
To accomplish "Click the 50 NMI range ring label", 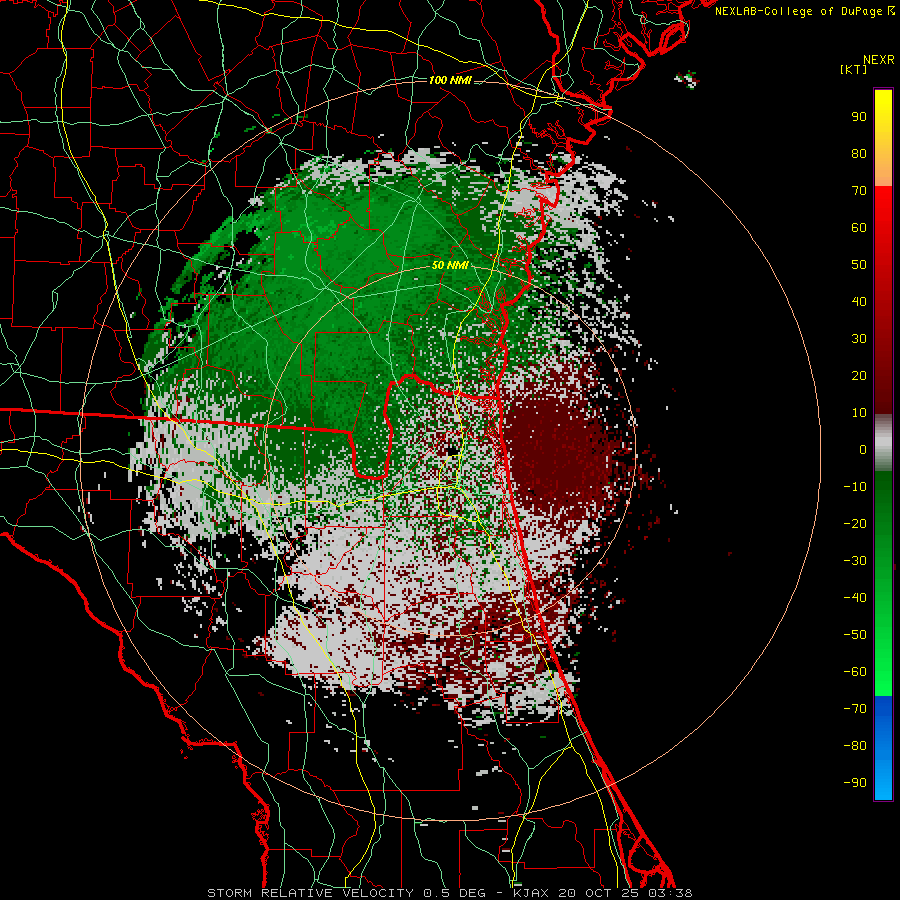I will [450, 265].
